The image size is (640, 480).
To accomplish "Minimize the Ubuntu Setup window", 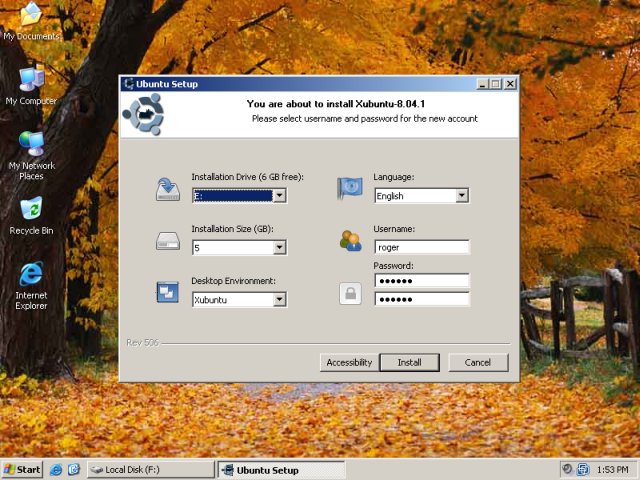I will [482, 84].
